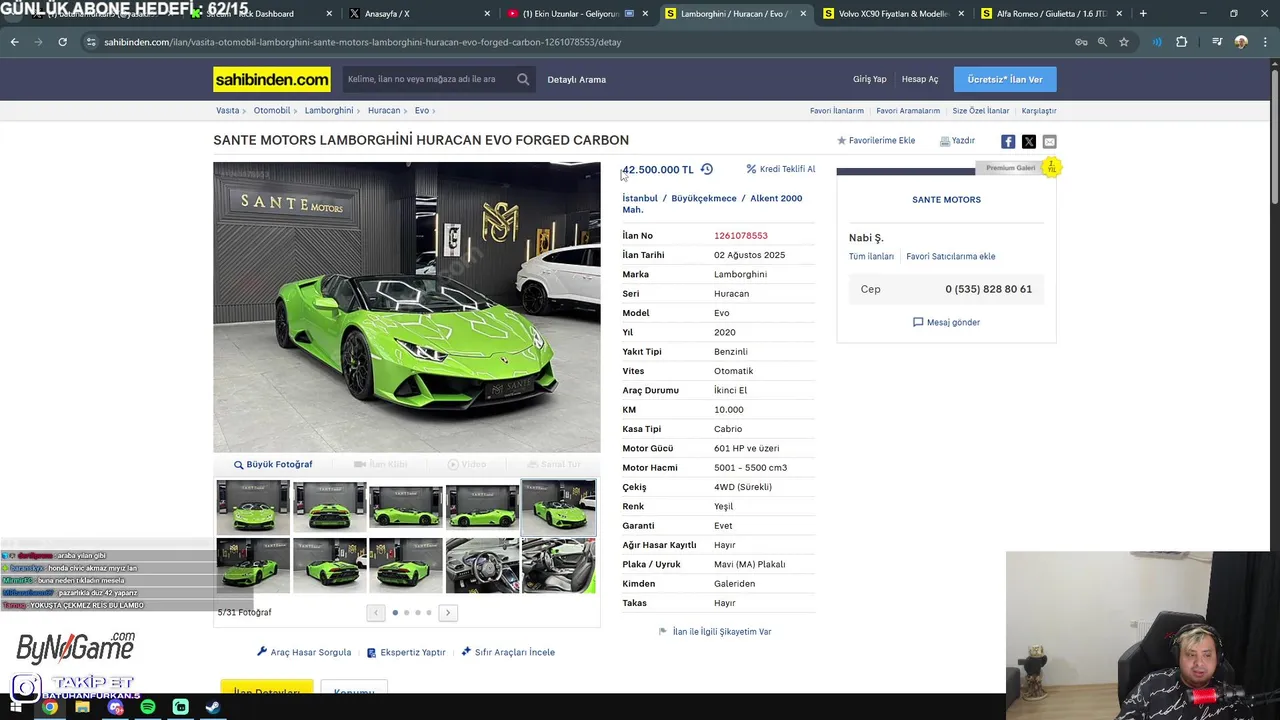Bookmark this page with star icon

tap(1124, 42)
